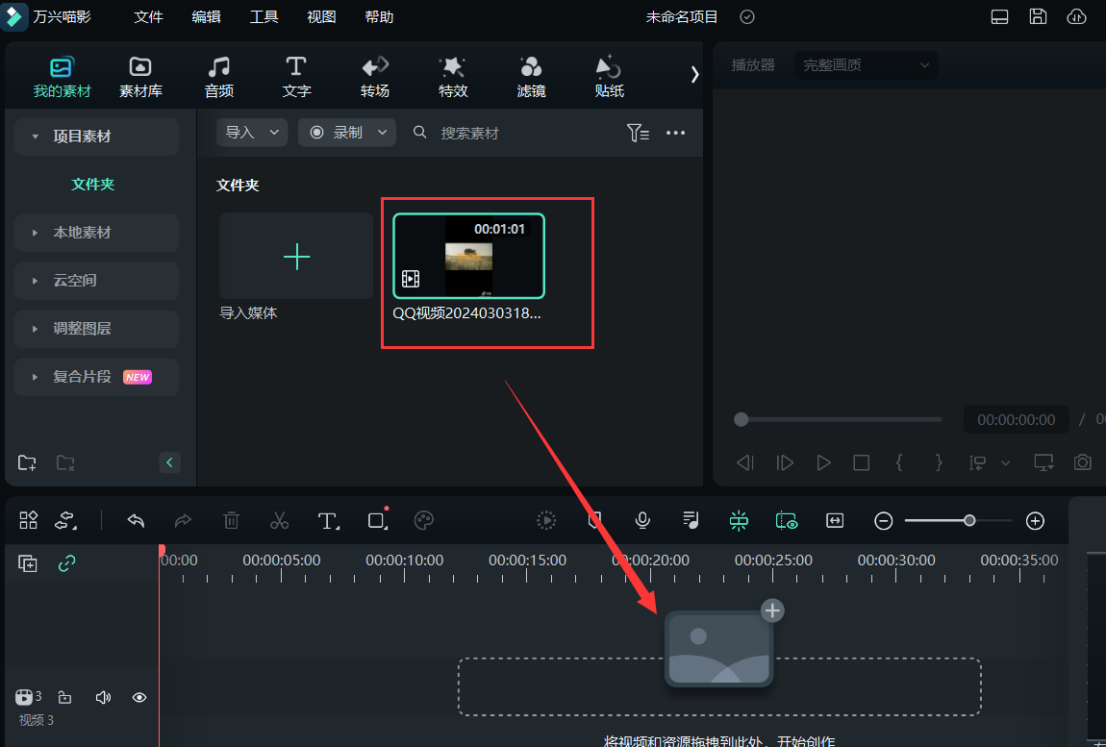Open the 文件 menu
The image size is (1106, 748).
click(148, 17)
